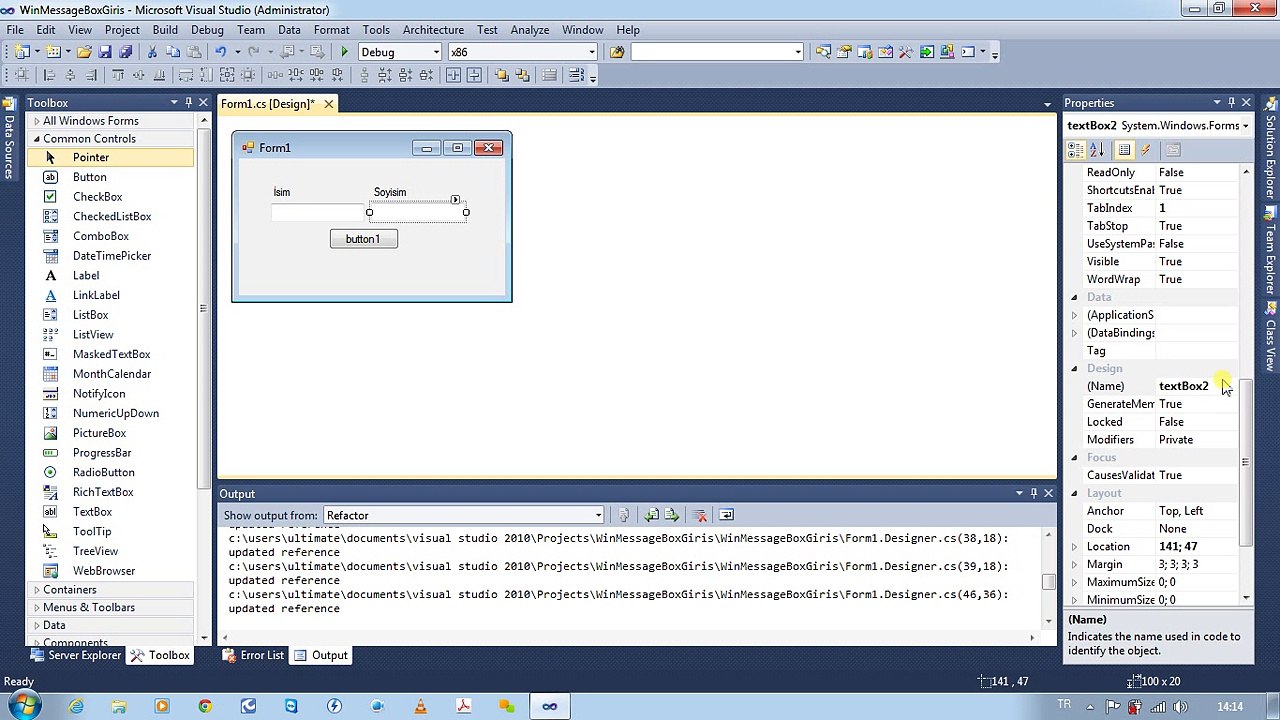This screenshot has height=720, width=1280.
Task: Copy the selection using the Copy icon
Action: [x=173, y=52]
